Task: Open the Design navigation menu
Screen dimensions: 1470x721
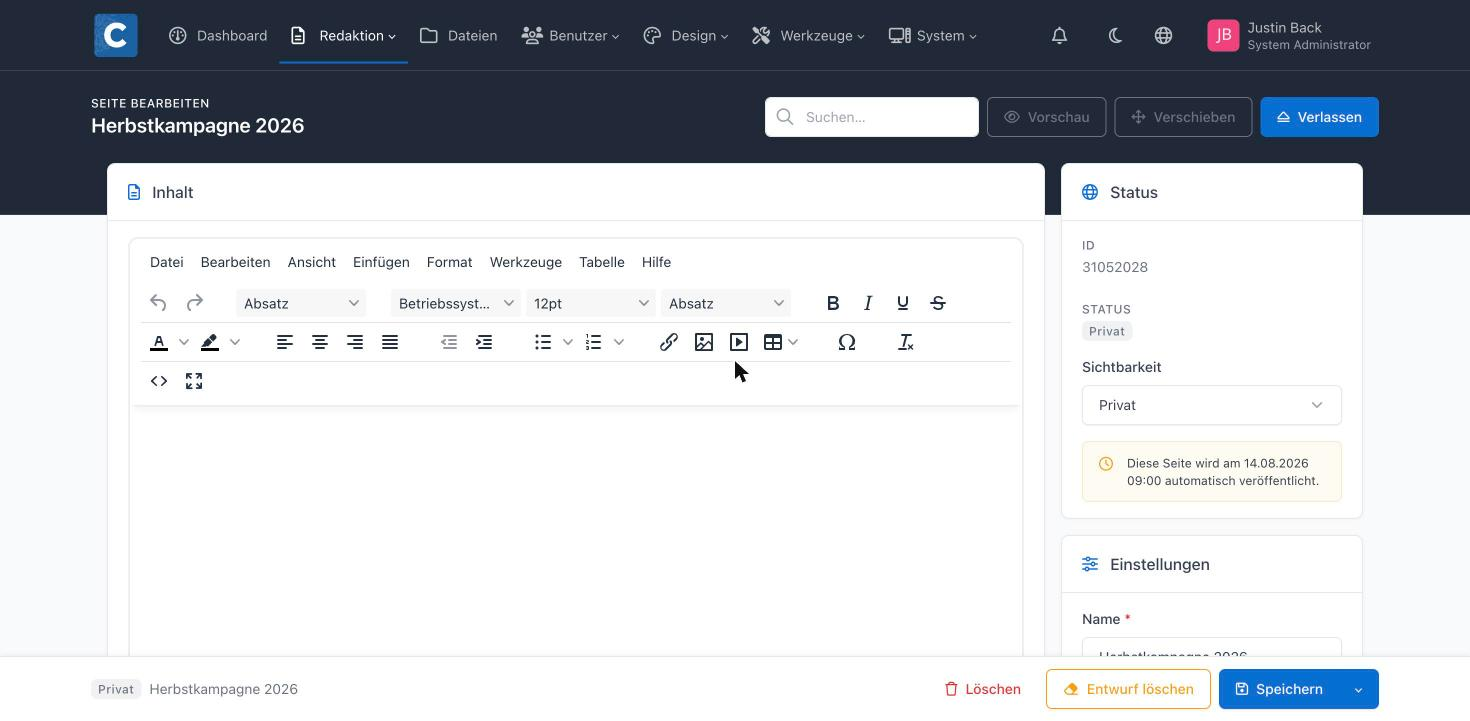Action: [x=685, y=35]
